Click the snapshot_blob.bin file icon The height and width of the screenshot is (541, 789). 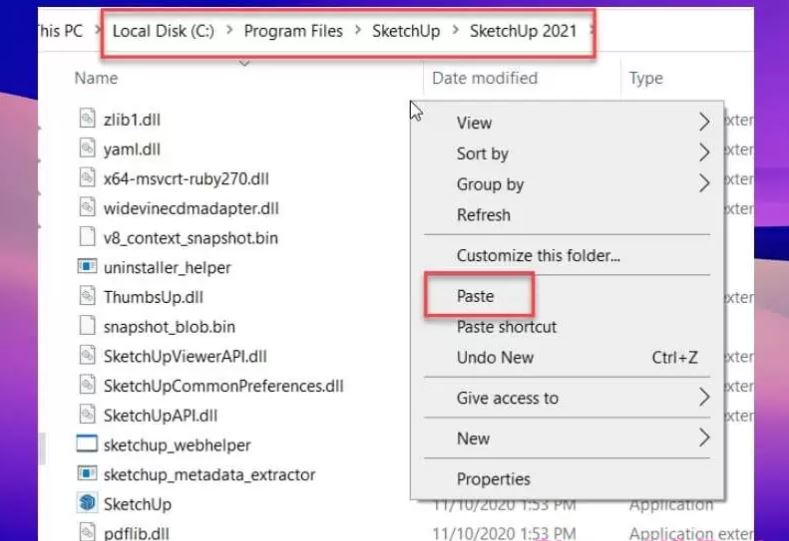[87, 326]
